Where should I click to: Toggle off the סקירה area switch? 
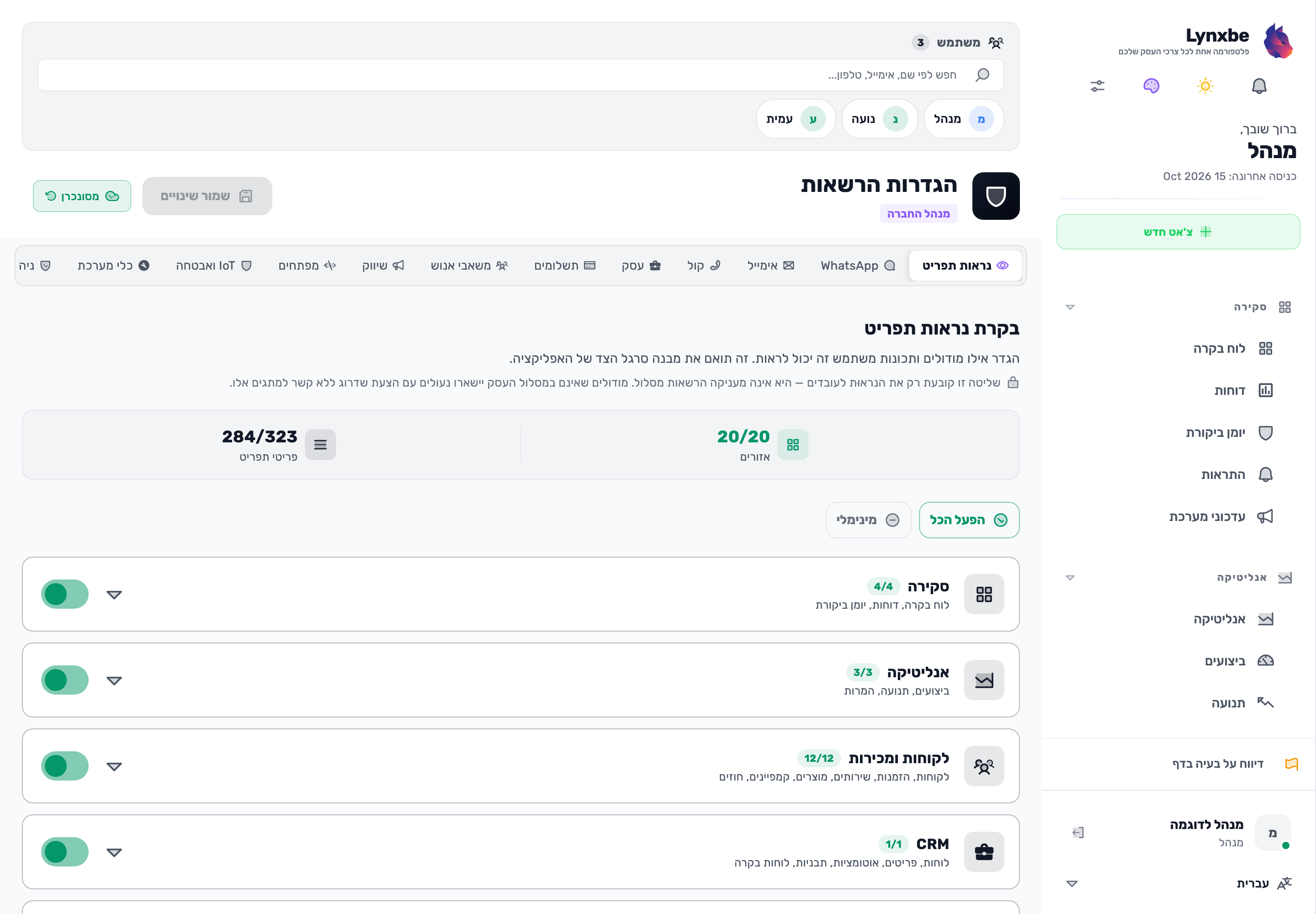pos(65,594)
